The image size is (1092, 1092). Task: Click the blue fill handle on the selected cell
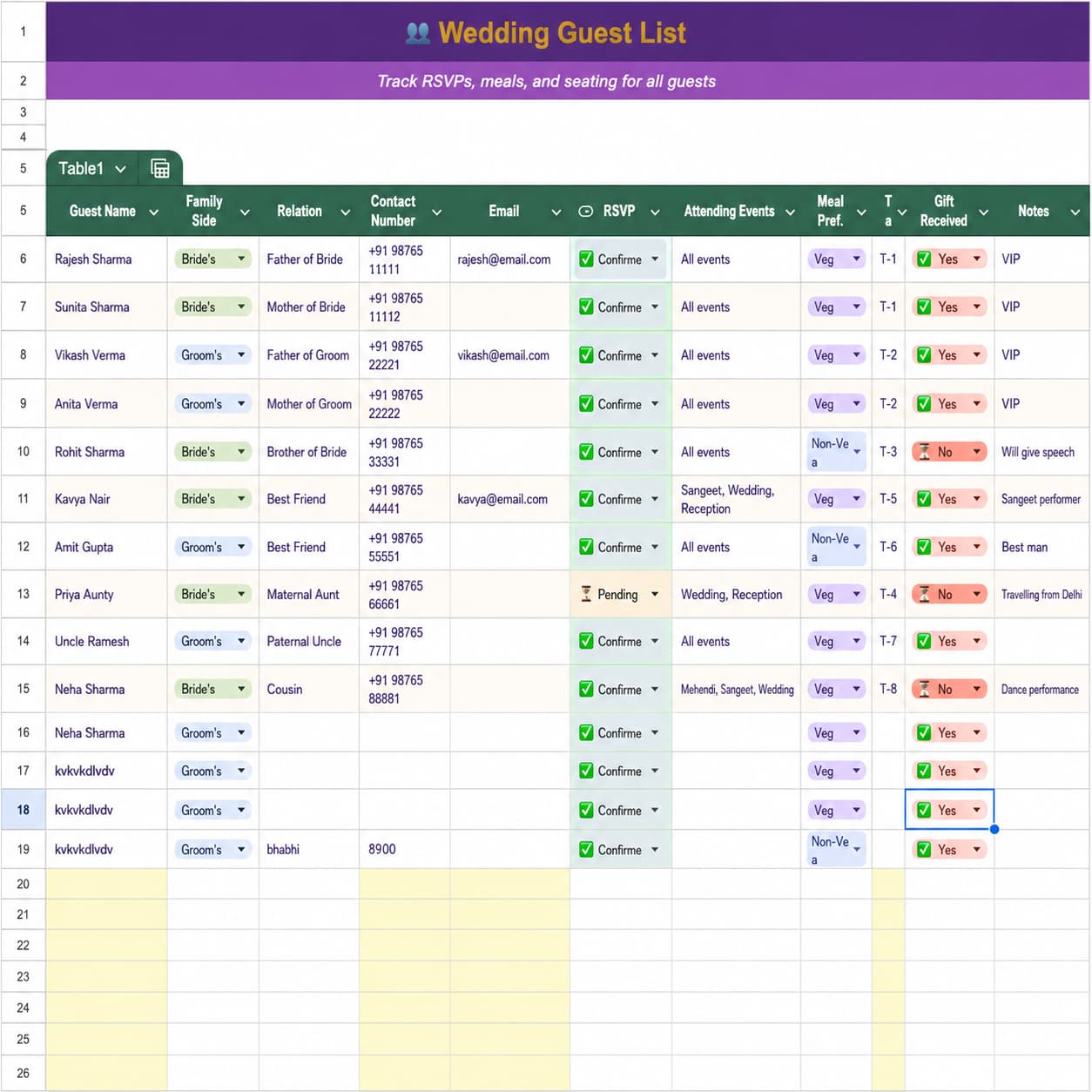(994, 829)
